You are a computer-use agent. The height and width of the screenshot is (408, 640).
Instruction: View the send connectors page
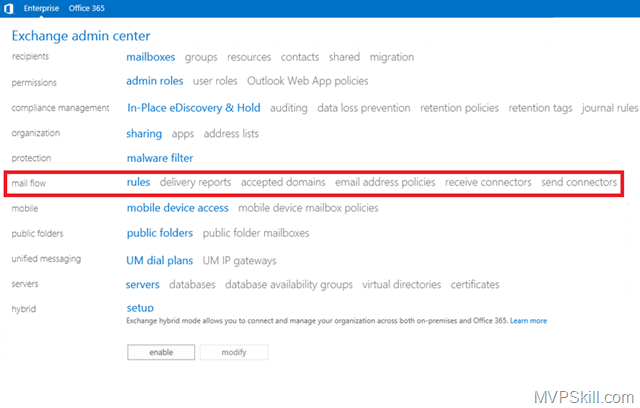(x=579, y=183)
